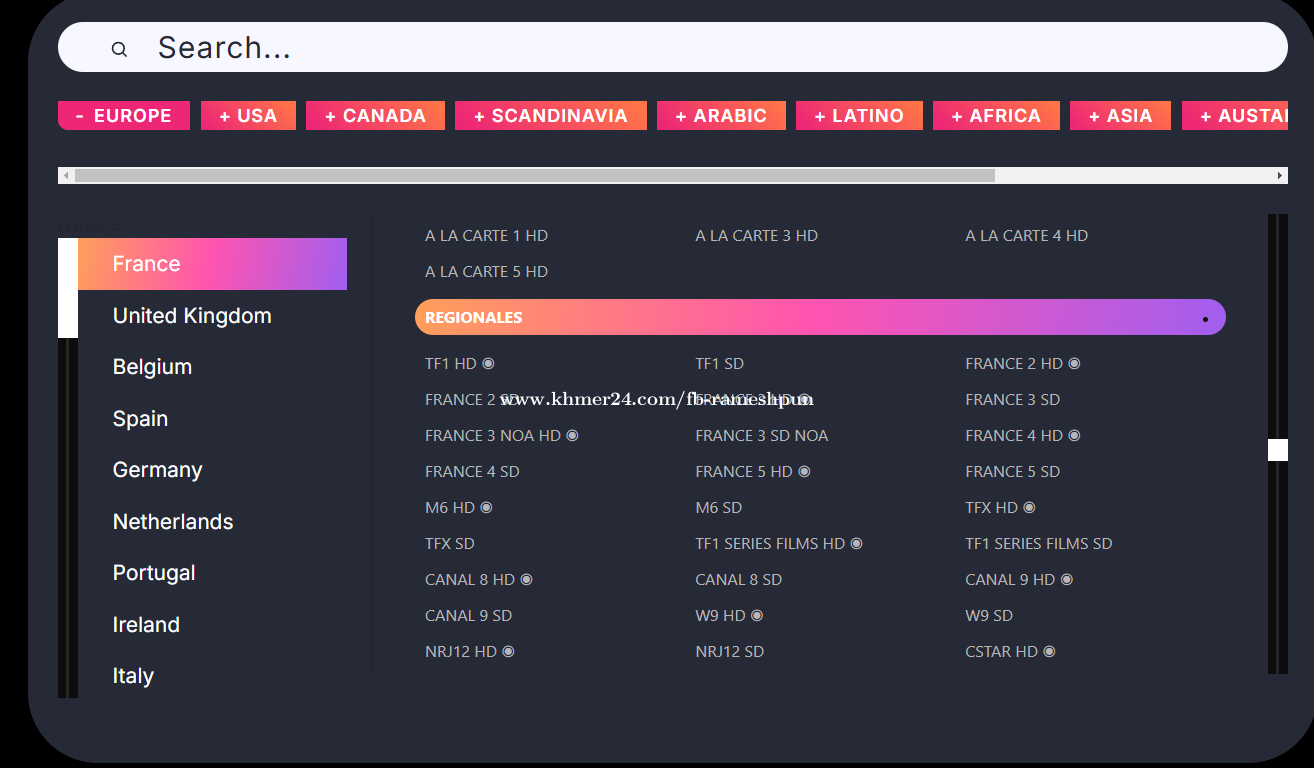
Task: Click the channel list vertical scroll thumb
Action: (x=1277, y=450)
